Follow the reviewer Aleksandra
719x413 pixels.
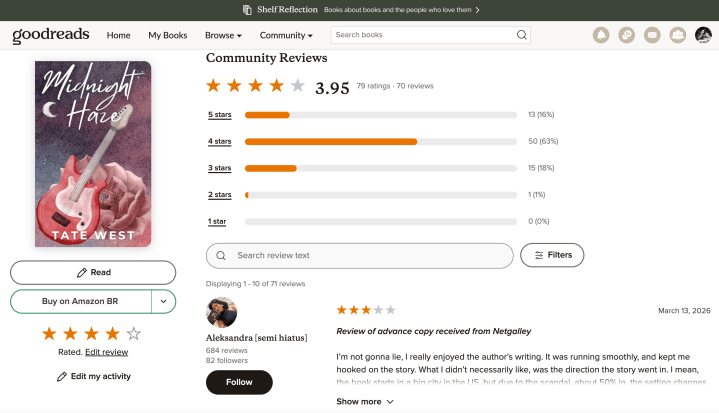click(x=239, y=382)
